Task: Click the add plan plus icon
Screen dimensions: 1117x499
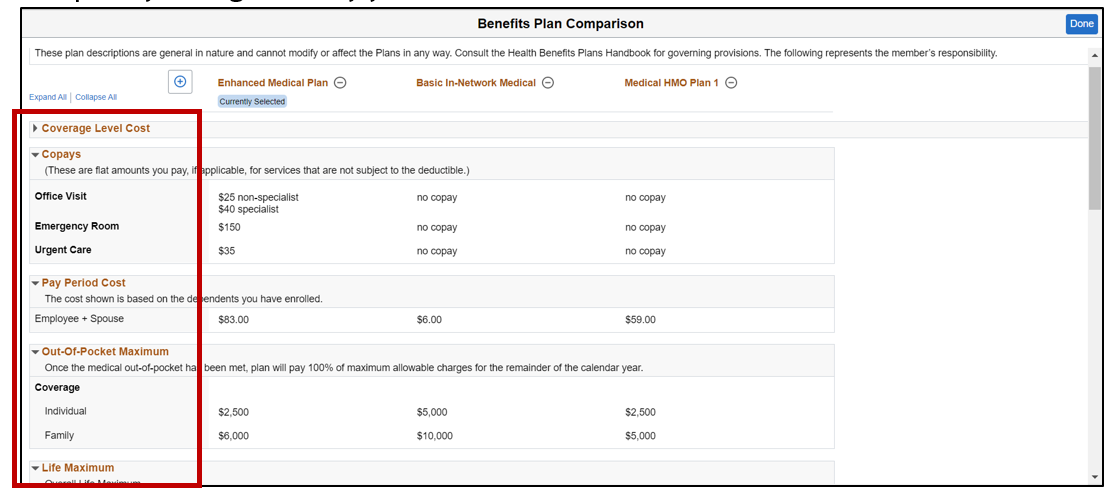Action: pos(180,82)
